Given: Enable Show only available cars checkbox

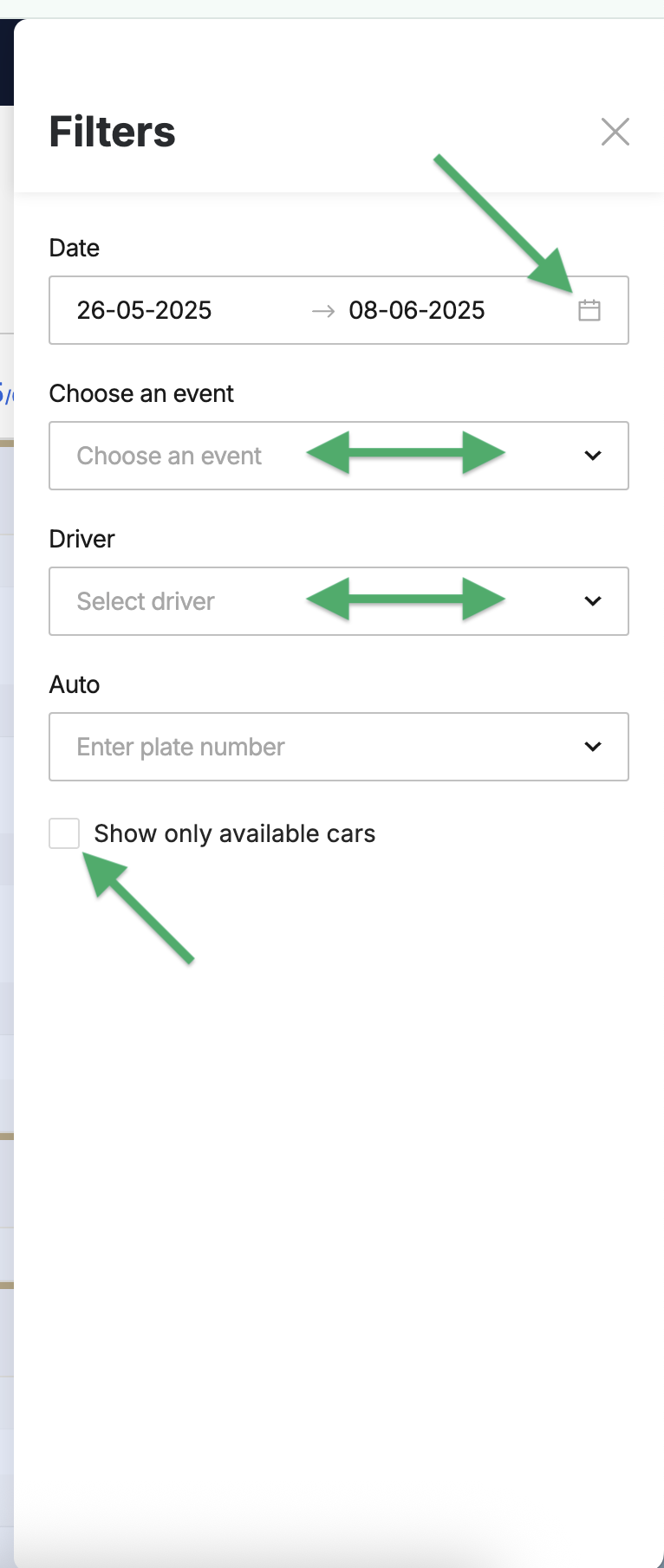Looking at the screenshot, I should pyautogui.click(x=64, y=833).
